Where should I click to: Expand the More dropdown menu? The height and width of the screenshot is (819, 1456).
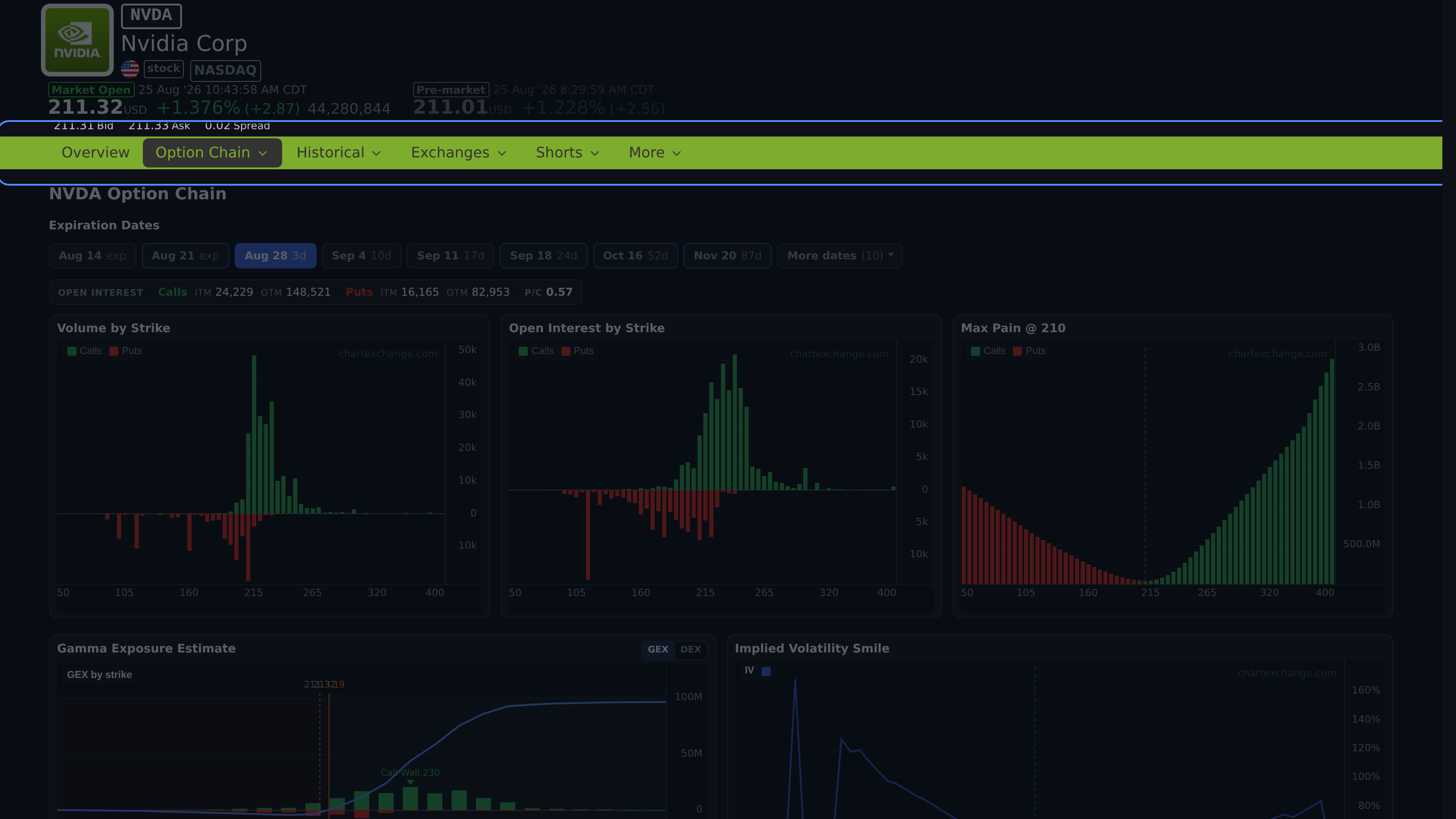(x=655, y=152)
